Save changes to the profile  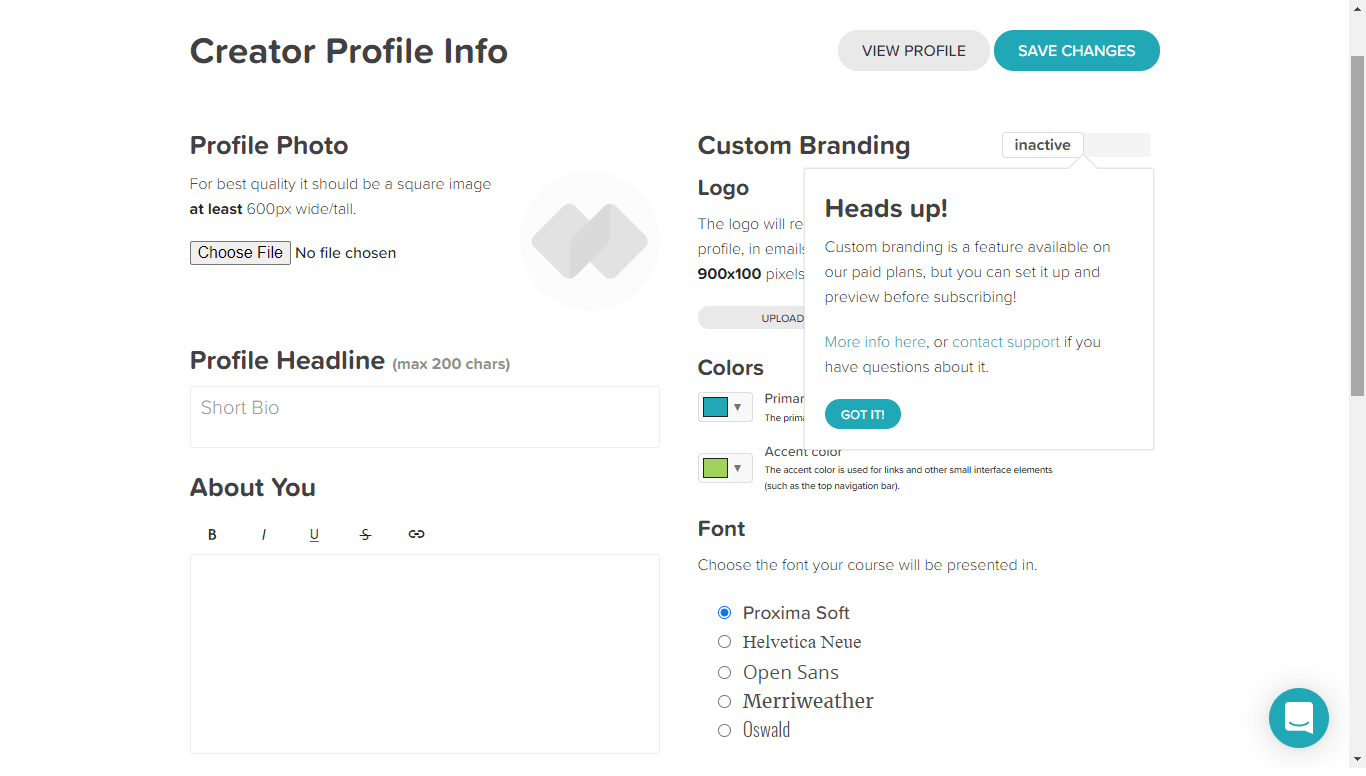pos(1076,51)
